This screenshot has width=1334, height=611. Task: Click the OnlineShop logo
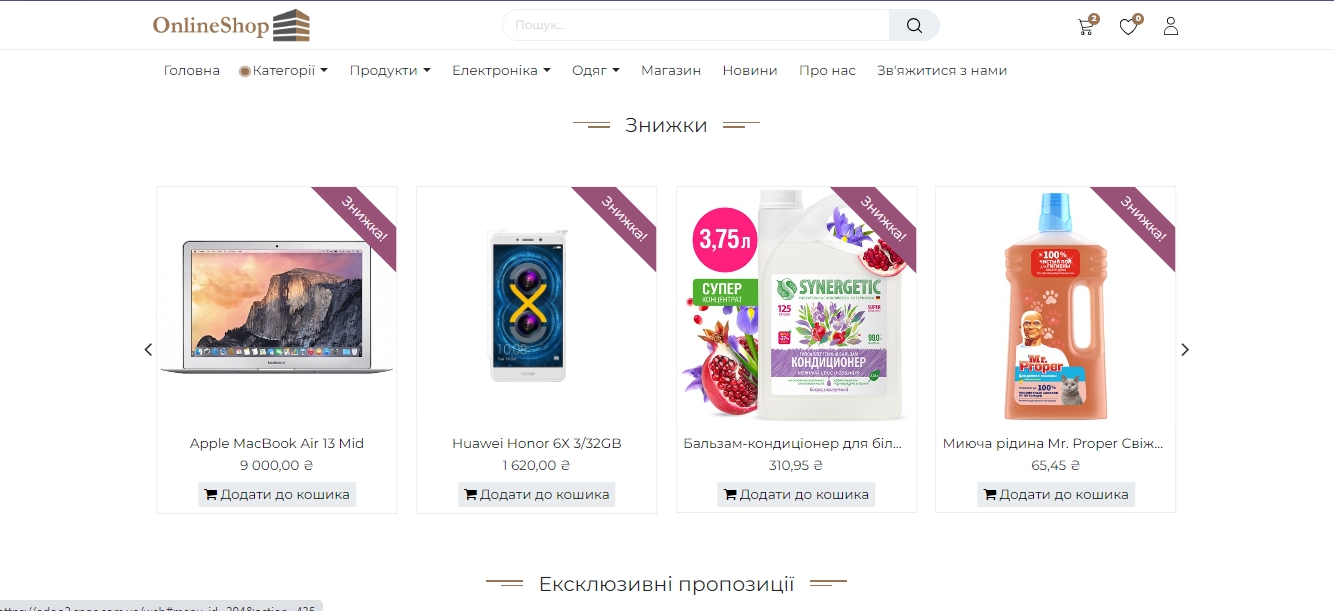pos(231,25)
